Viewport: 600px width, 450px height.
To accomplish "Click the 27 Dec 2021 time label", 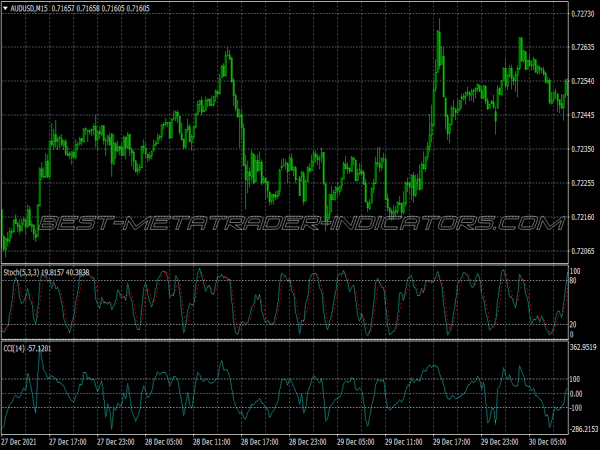I will pyautogui.click(x=22, y=441).
